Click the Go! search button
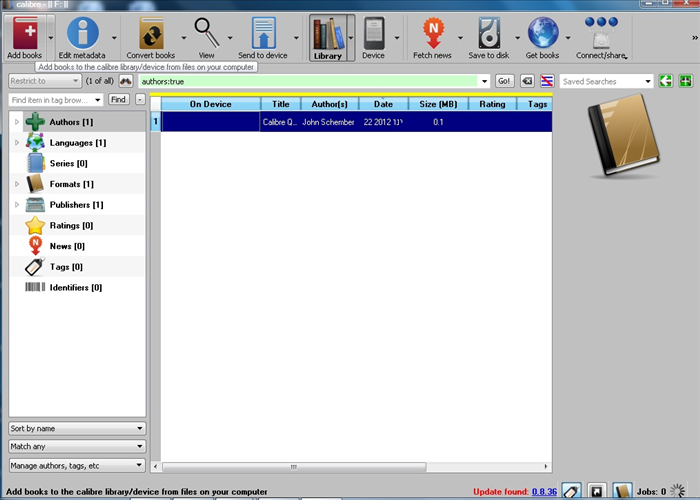The height and width of the screenshot is (500, 700). (x=504, y=81)
